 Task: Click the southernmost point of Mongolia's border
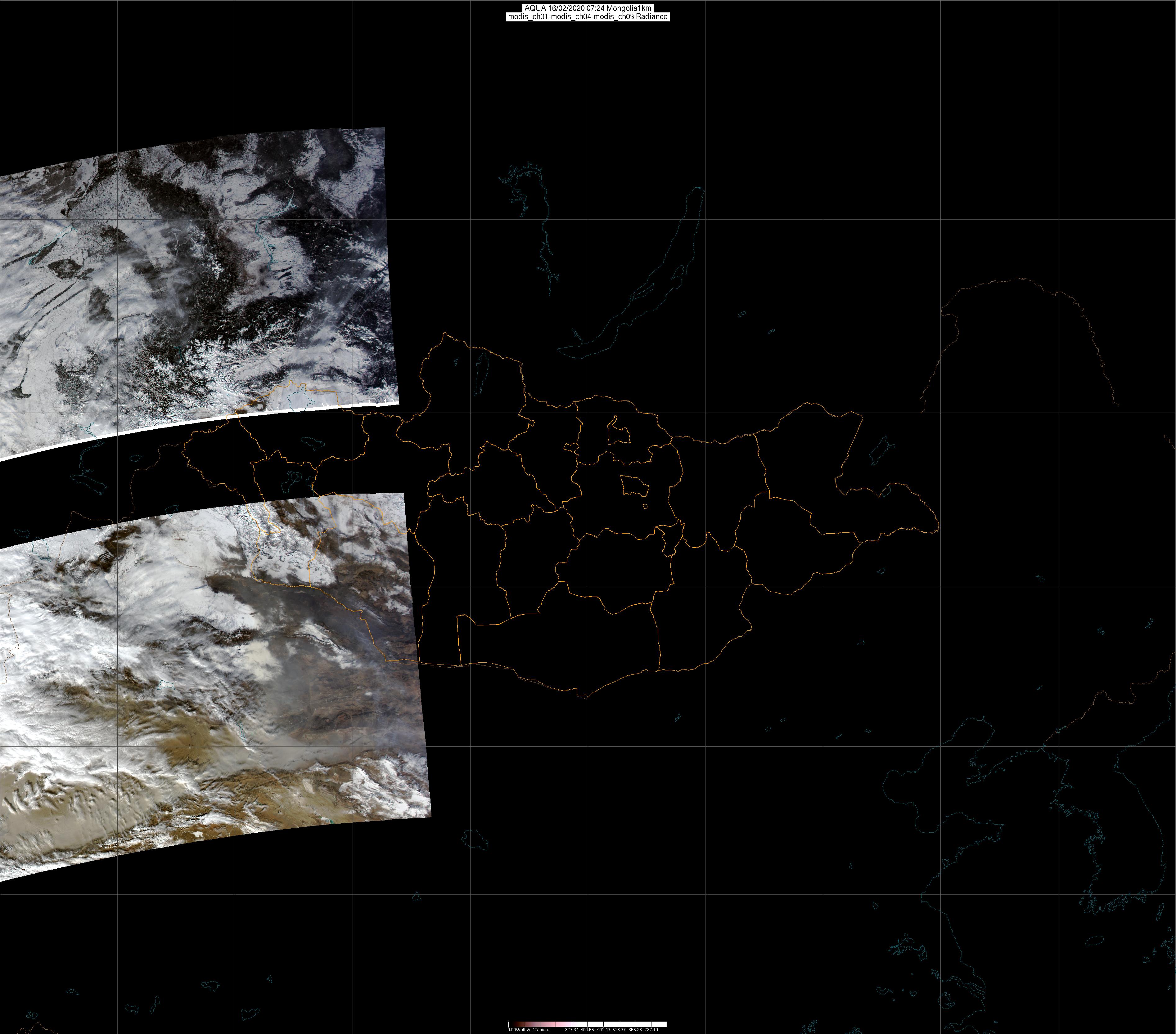tap(587, 698)
